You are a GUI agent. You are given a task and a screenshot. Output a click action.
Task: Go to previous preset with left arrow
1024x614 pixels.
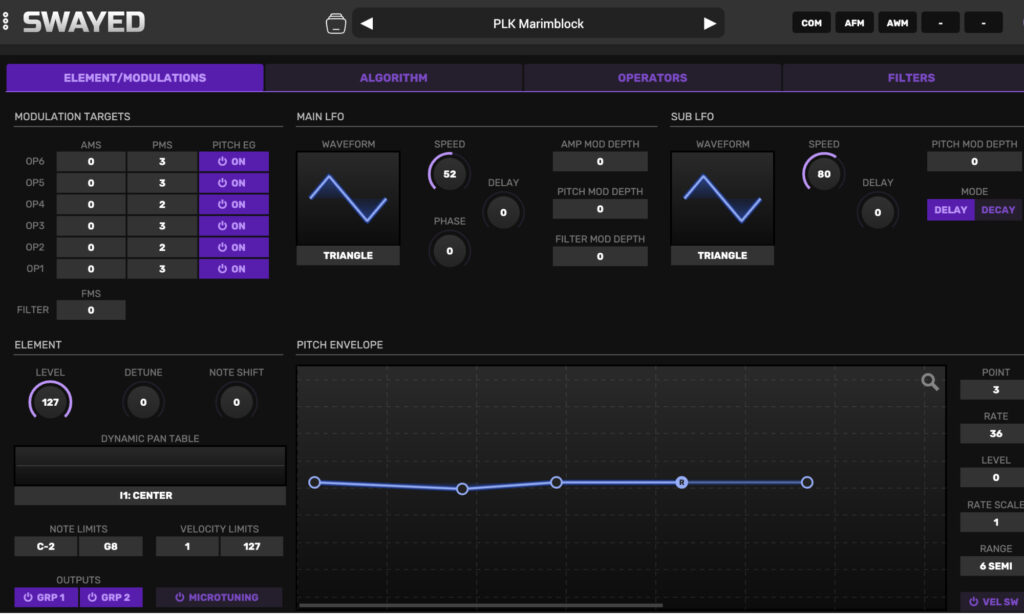(x=367, y=23)
